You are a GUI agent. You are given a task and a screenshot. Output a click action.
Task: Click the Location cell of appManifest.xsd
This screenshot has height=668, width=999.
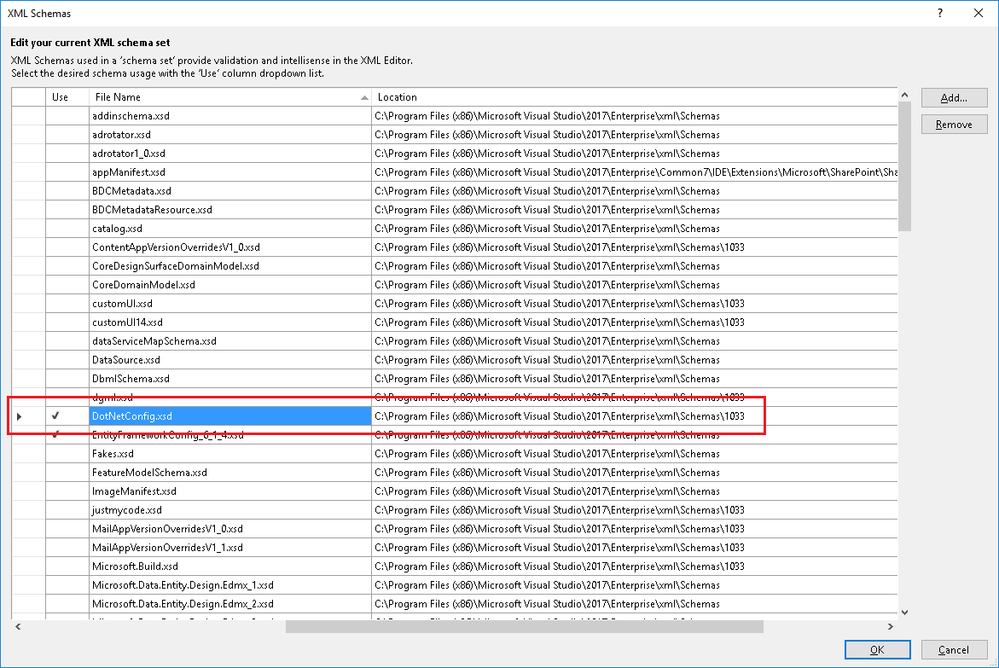pos(634,172)
